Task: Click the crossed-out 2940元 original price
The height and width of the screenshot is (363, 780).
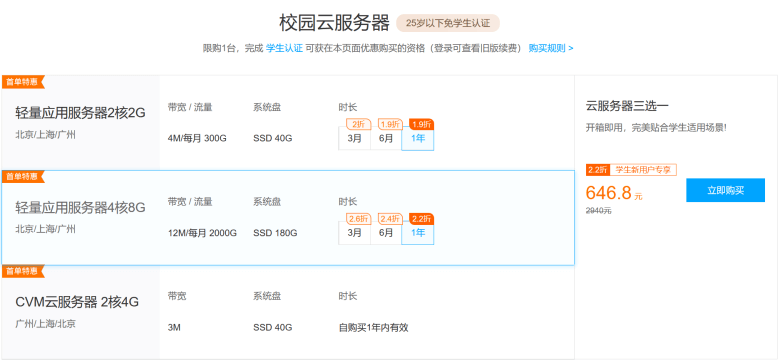Action: (x=598, y=211)
